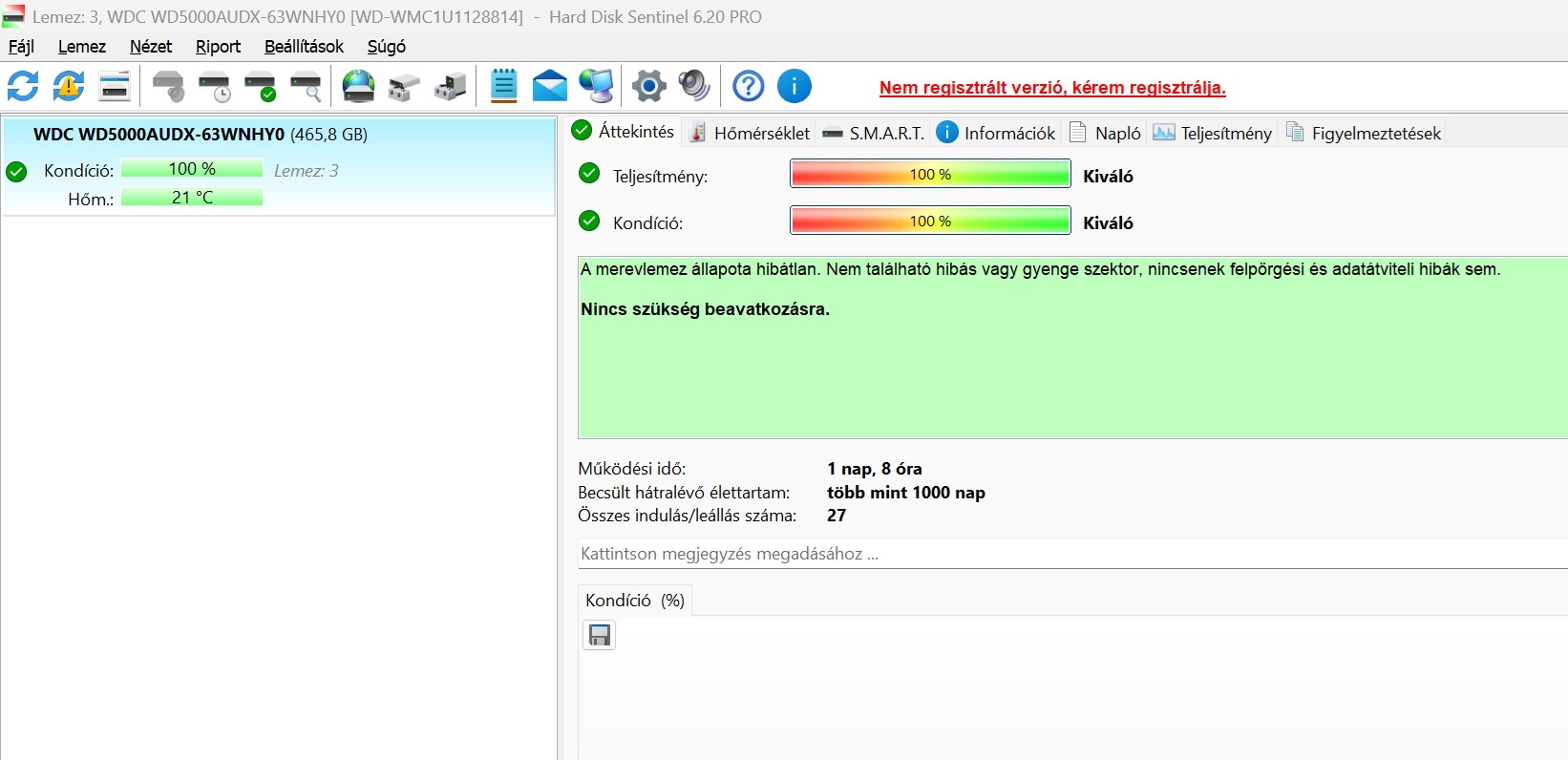Click the Teljesítmény 100 % gradient bar
Viewport: 1568px width, 760px height.
[x=930, y=174]
